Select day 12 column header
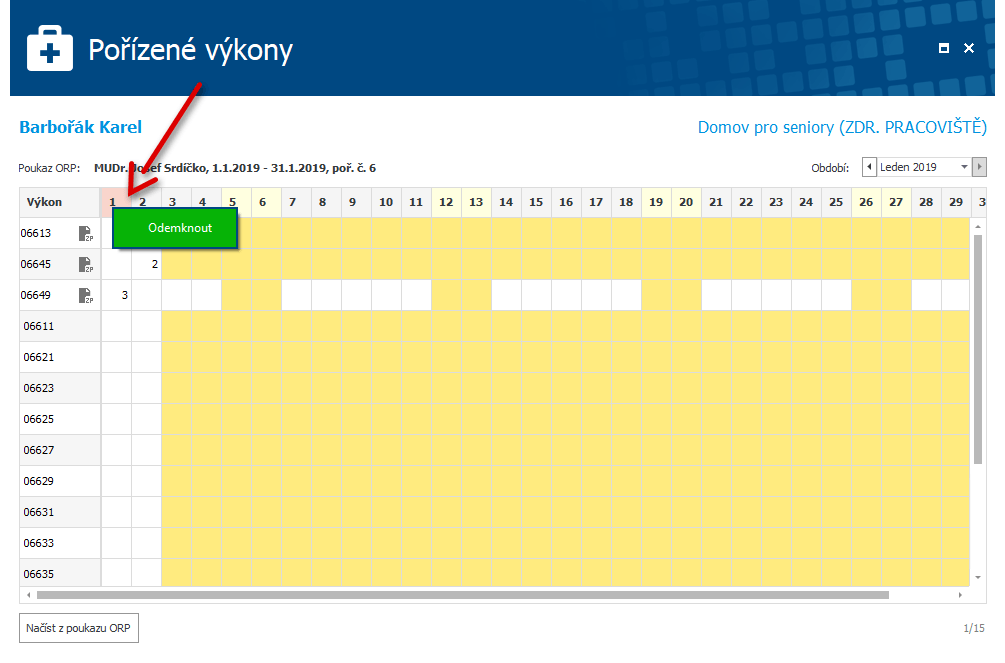The height and width of the screenshot is (663, 1005). (x=446, y=202)
